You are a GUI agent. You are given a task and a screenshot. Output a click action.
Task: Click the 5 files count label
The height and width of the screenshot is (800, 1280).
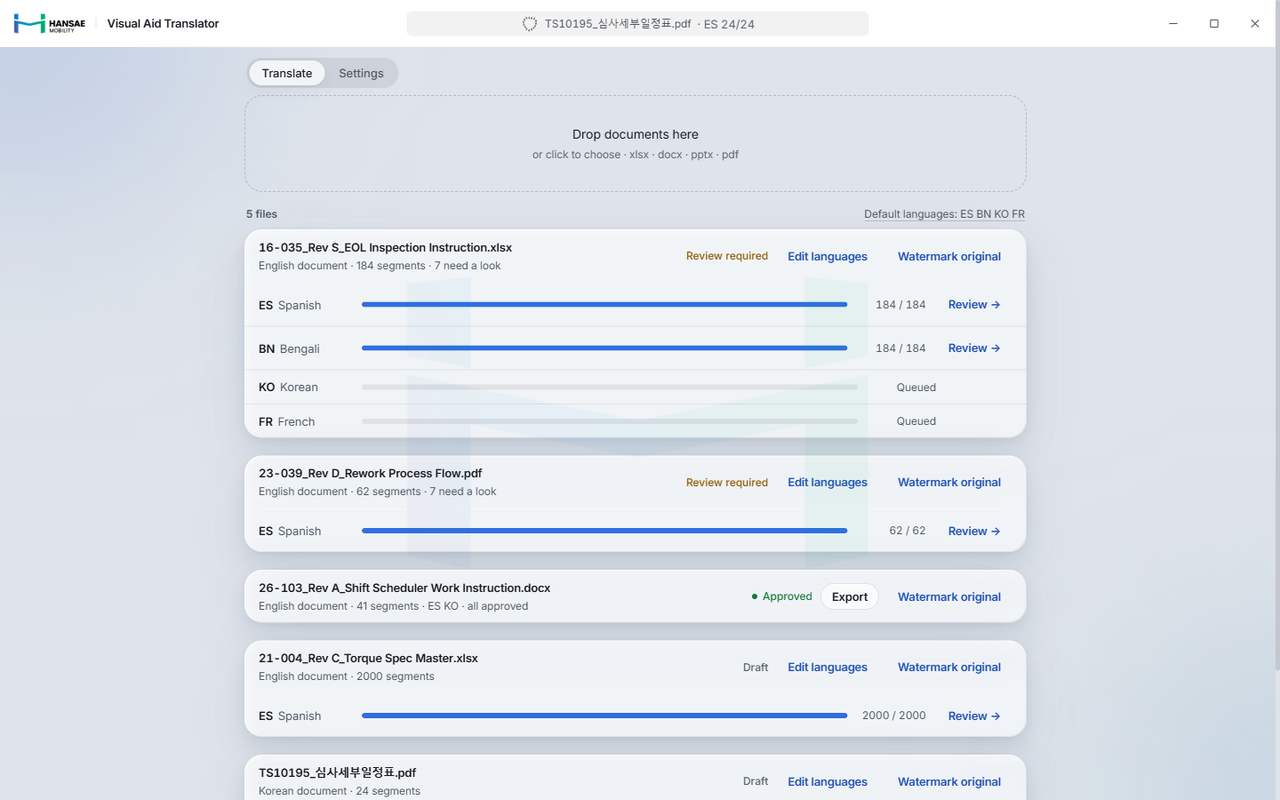262,214
